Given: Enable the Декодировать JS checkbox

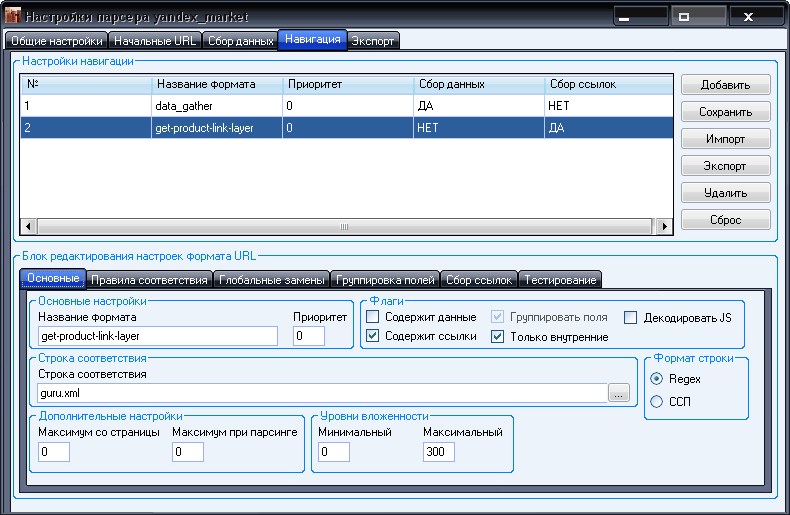Looking at the screenshot, I should [631, 317].
